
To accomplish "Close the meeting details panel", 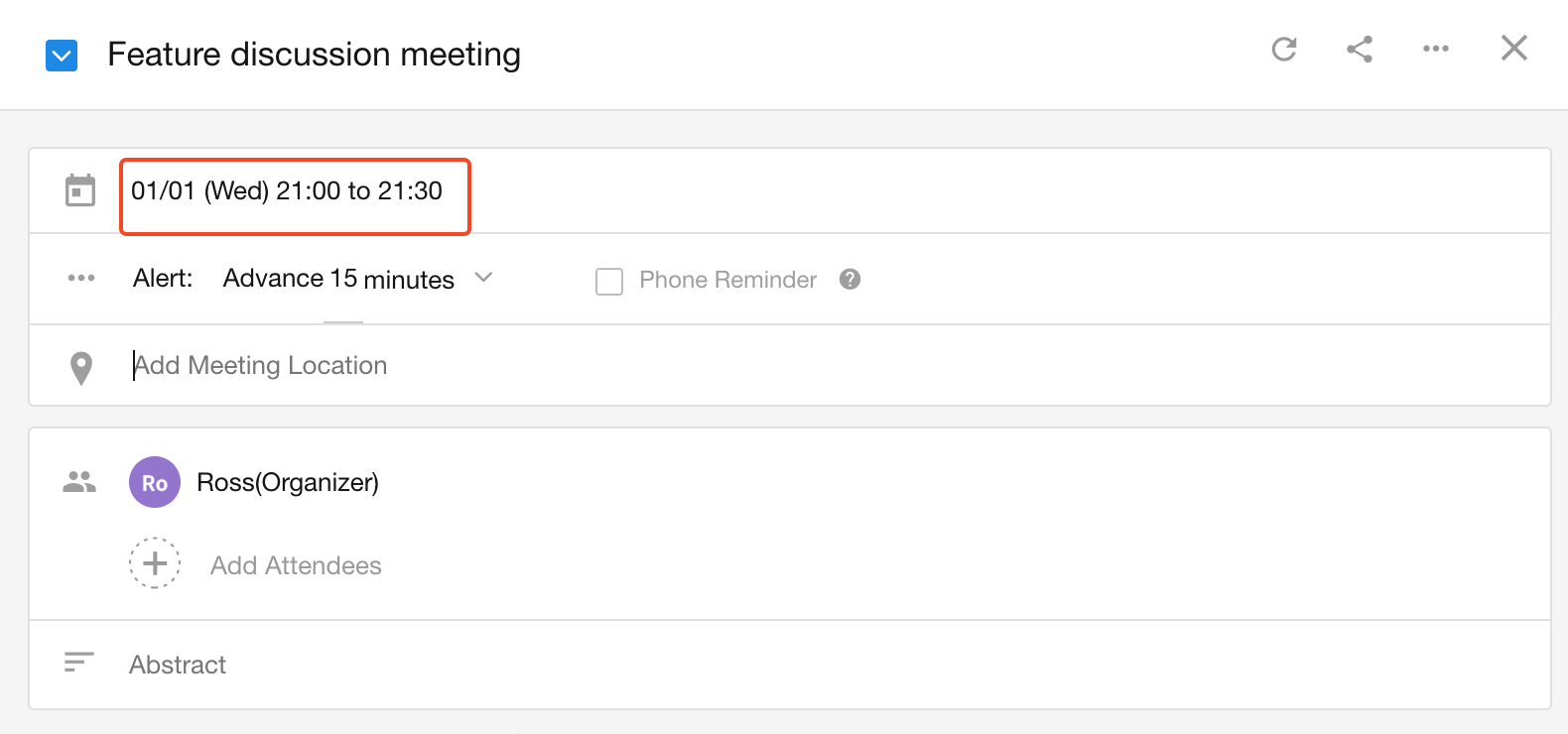I will pos(1513,48).
